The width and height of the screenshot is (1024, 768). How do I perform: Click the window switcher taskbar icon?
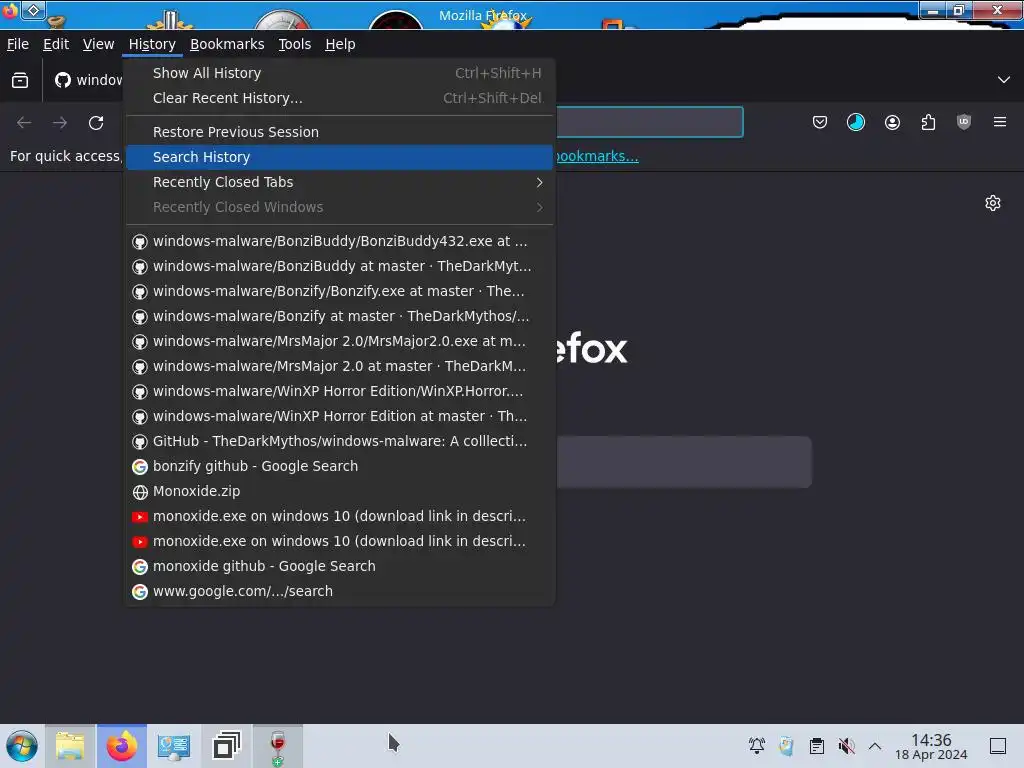[226, 746]
